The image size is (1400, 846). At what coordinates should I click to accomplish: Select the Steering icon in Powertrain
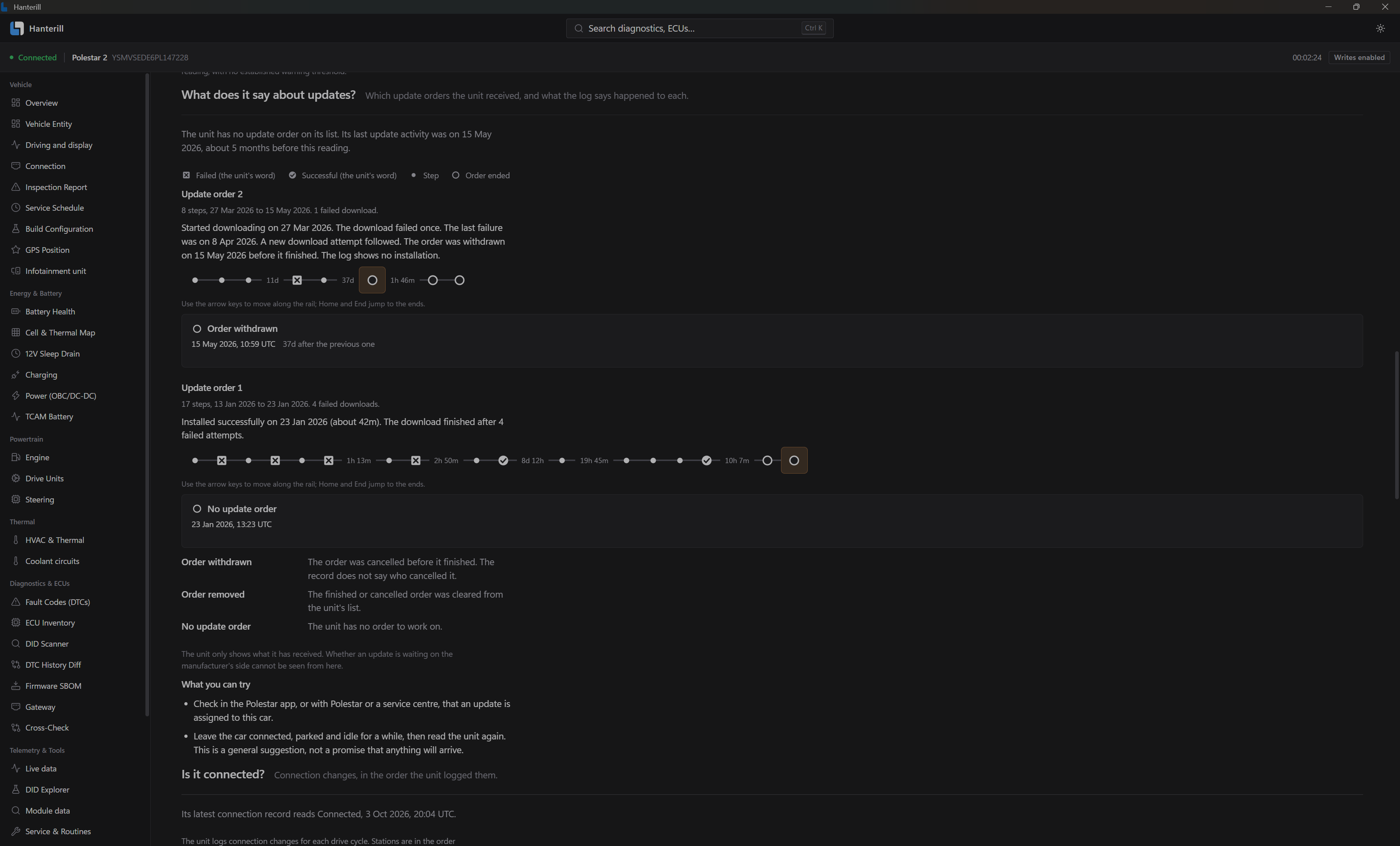15,500
